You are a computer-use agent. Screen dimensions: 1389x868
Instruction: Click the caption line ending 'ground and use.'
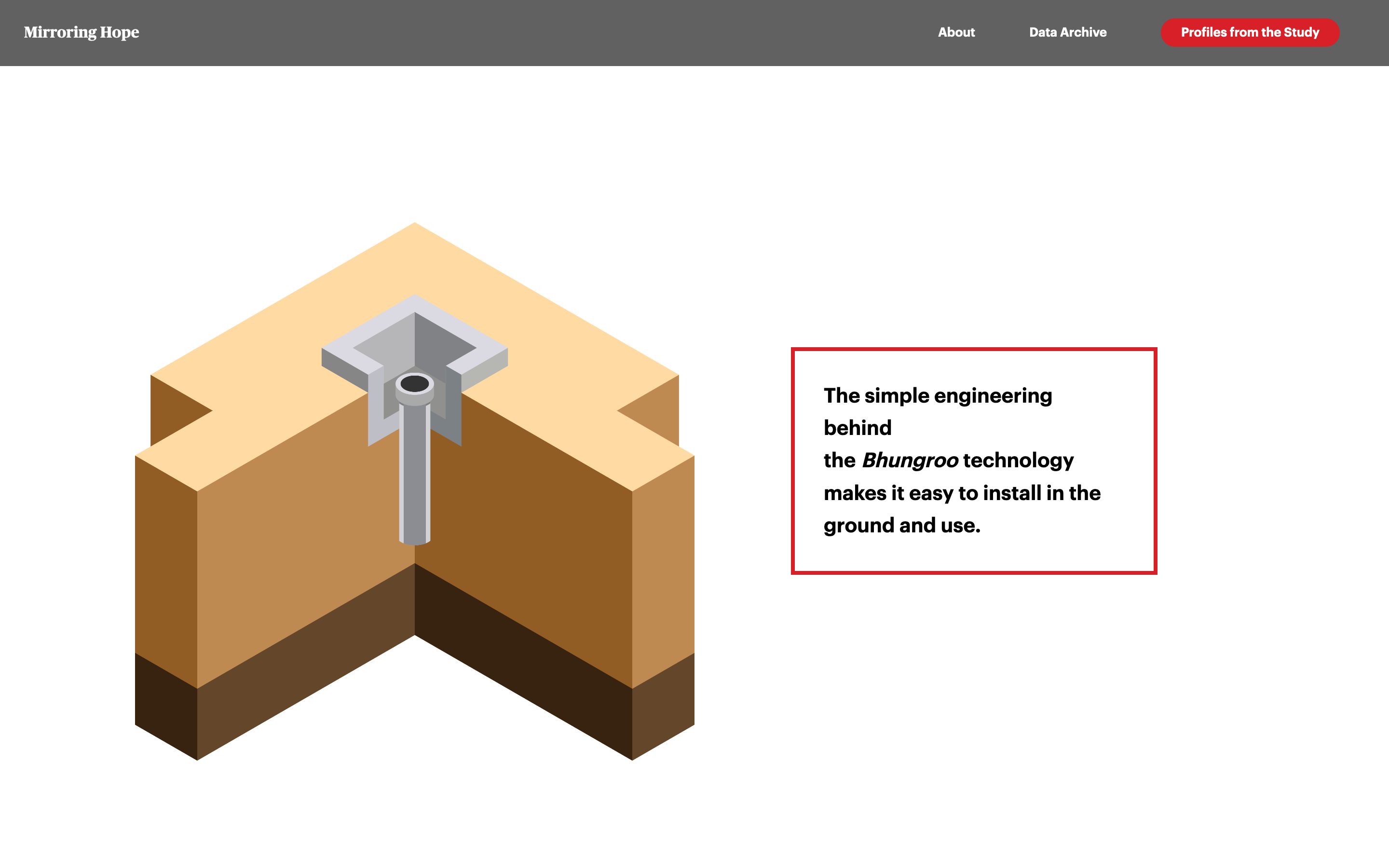click(902, 525)
